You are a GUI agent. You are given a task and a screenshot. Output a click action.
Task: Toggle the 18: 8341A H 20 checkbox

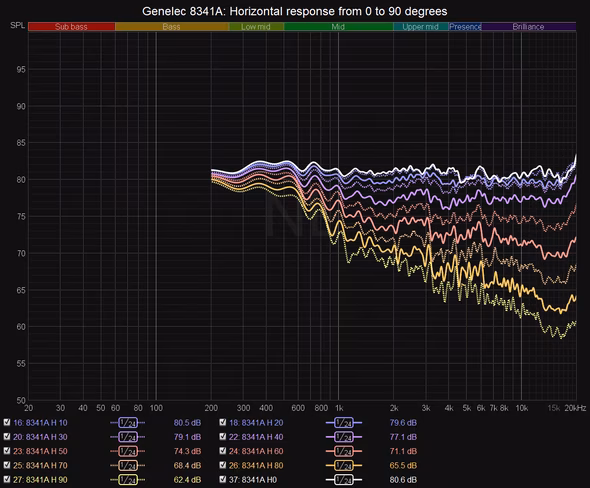[223, 422]
